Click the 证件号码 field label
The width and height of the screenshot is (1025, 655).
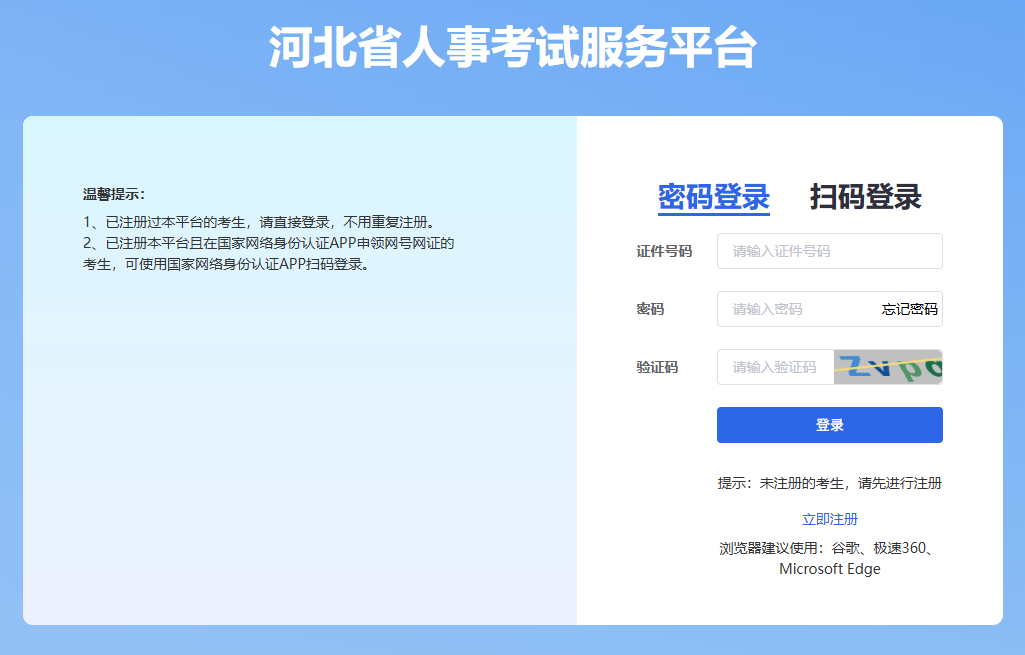click(x=663, y=251)
